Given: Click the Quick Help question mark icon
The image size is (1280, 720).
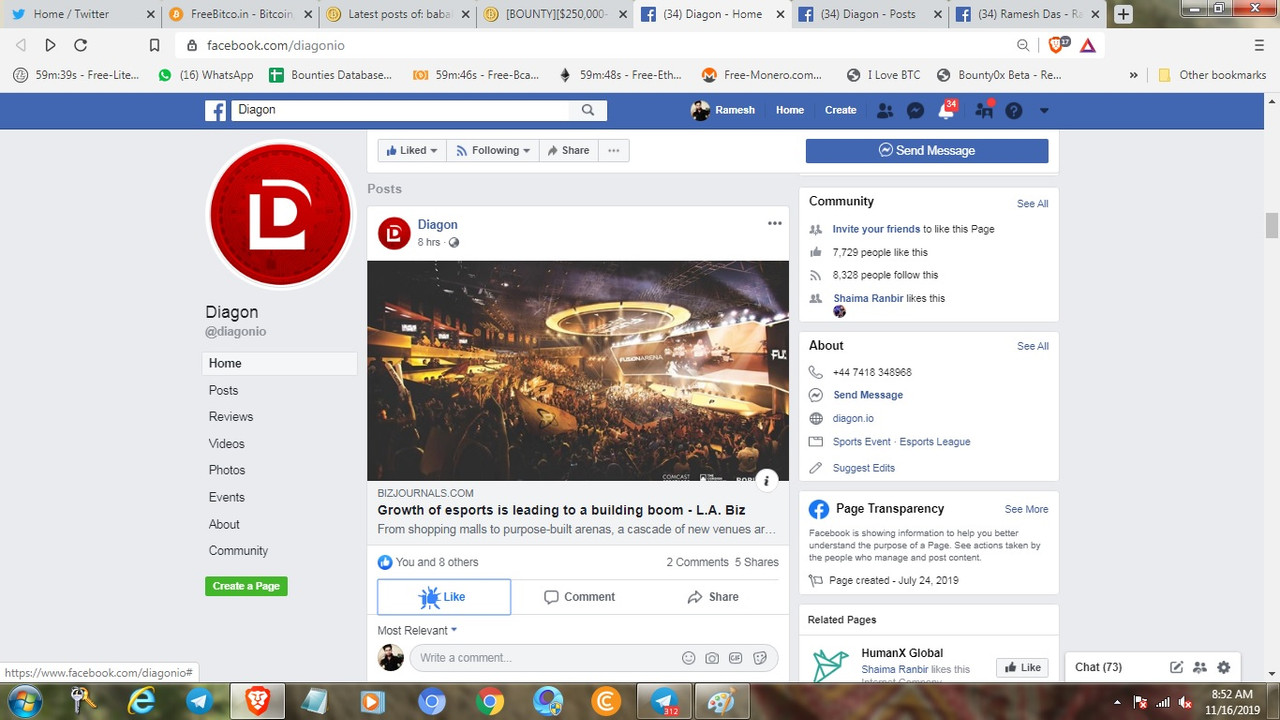Looking at the screenshot, I should pyautogui.click(x=1014, y=110).
